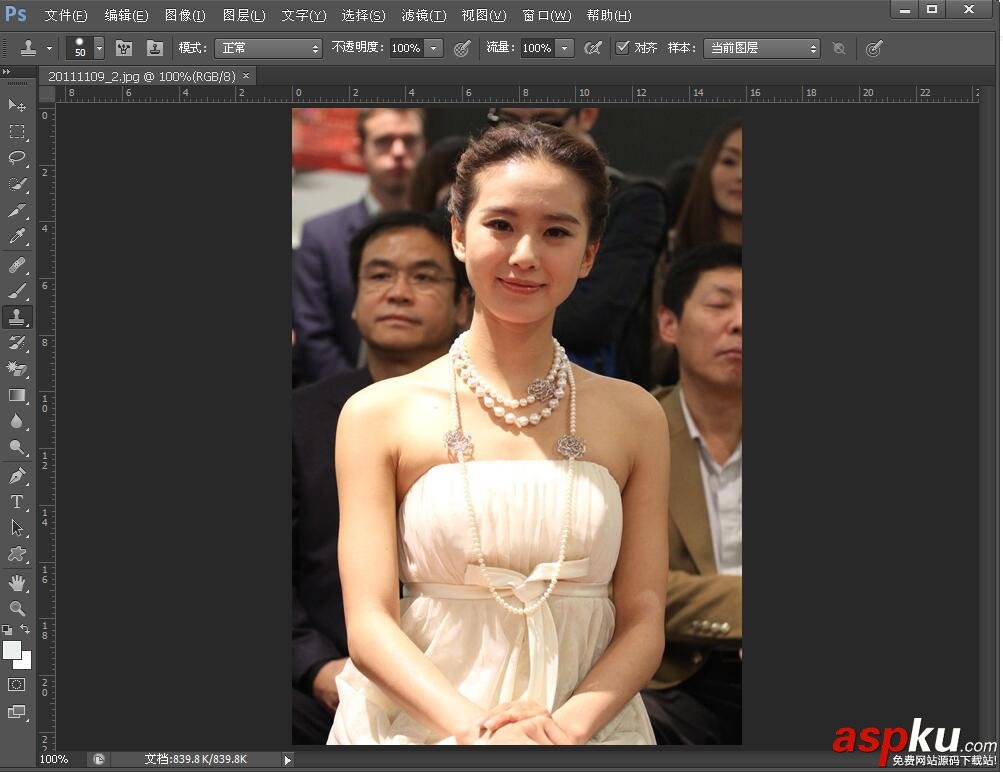Enter Quick Mask mode

[16, 684]
